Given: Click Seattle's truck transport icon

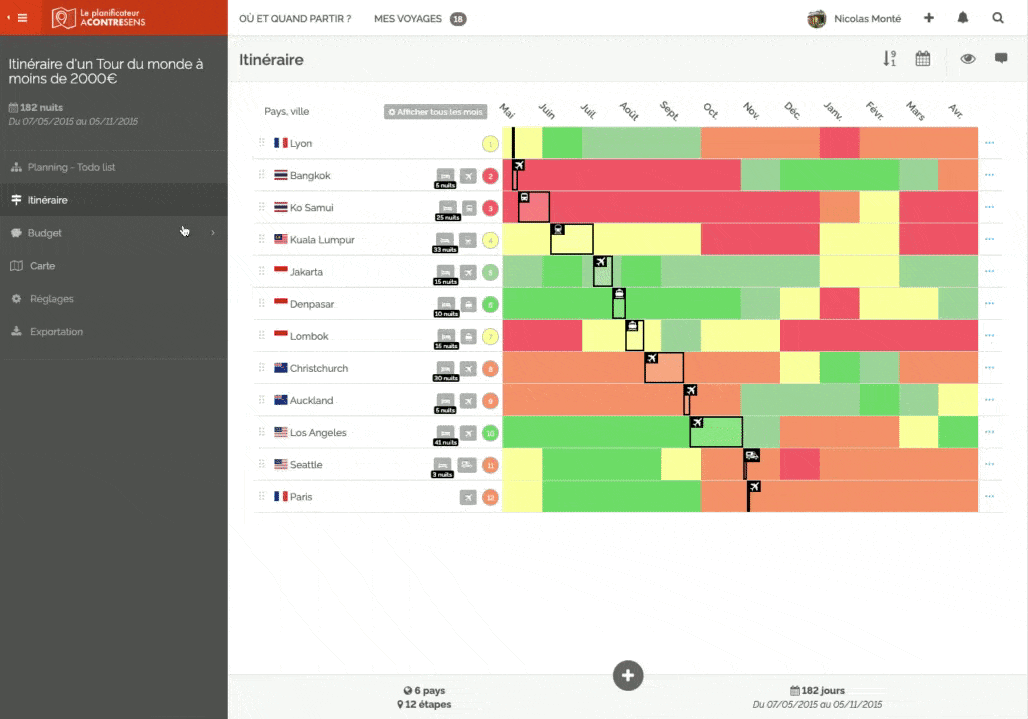Looking at the screenshot, I should [x=466, y=465].
